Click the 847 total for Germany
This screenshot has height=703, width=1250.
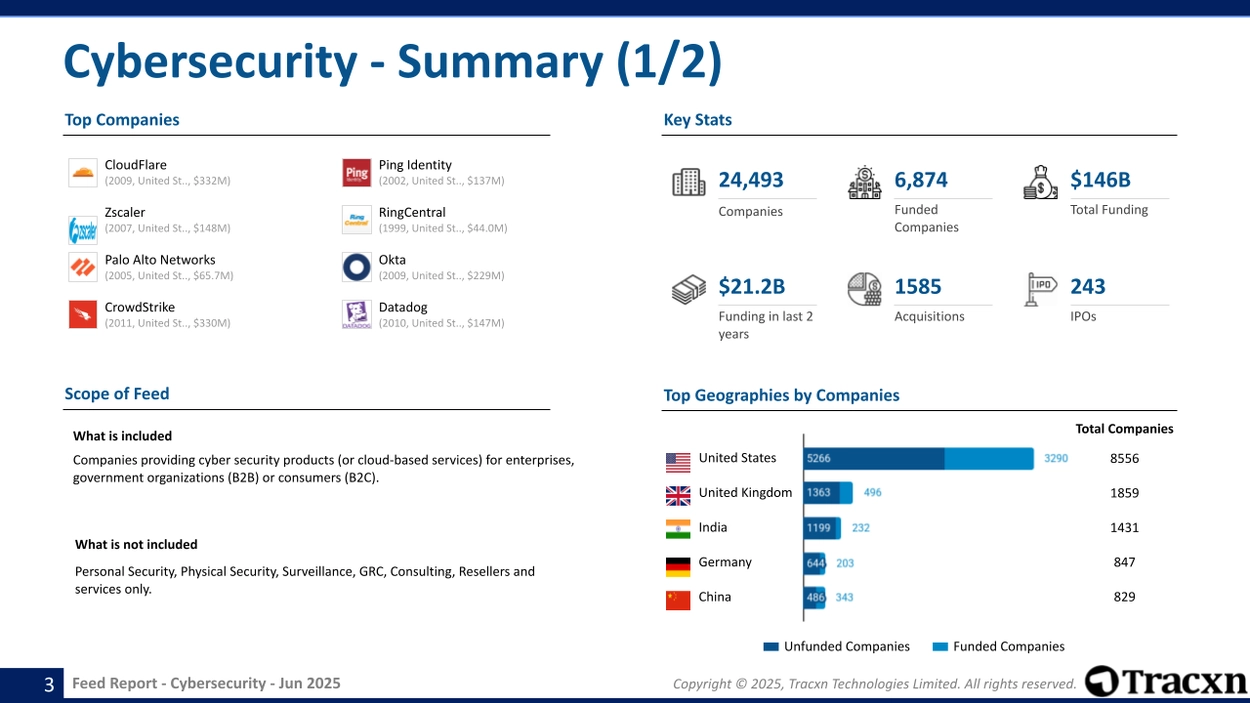(1124, 562)
